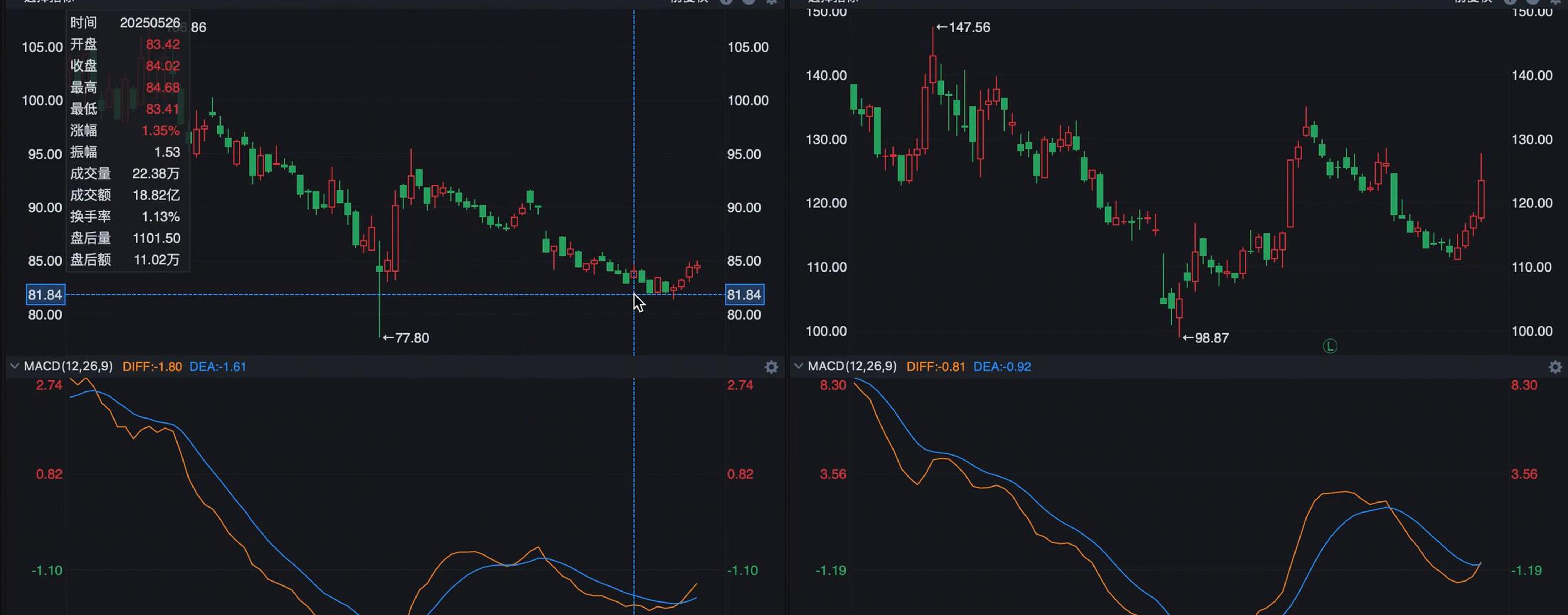The image size is (1568, 615).
Task: Click the DIFF:-1.80 value in left MACD panel
Action: [153, 367]
